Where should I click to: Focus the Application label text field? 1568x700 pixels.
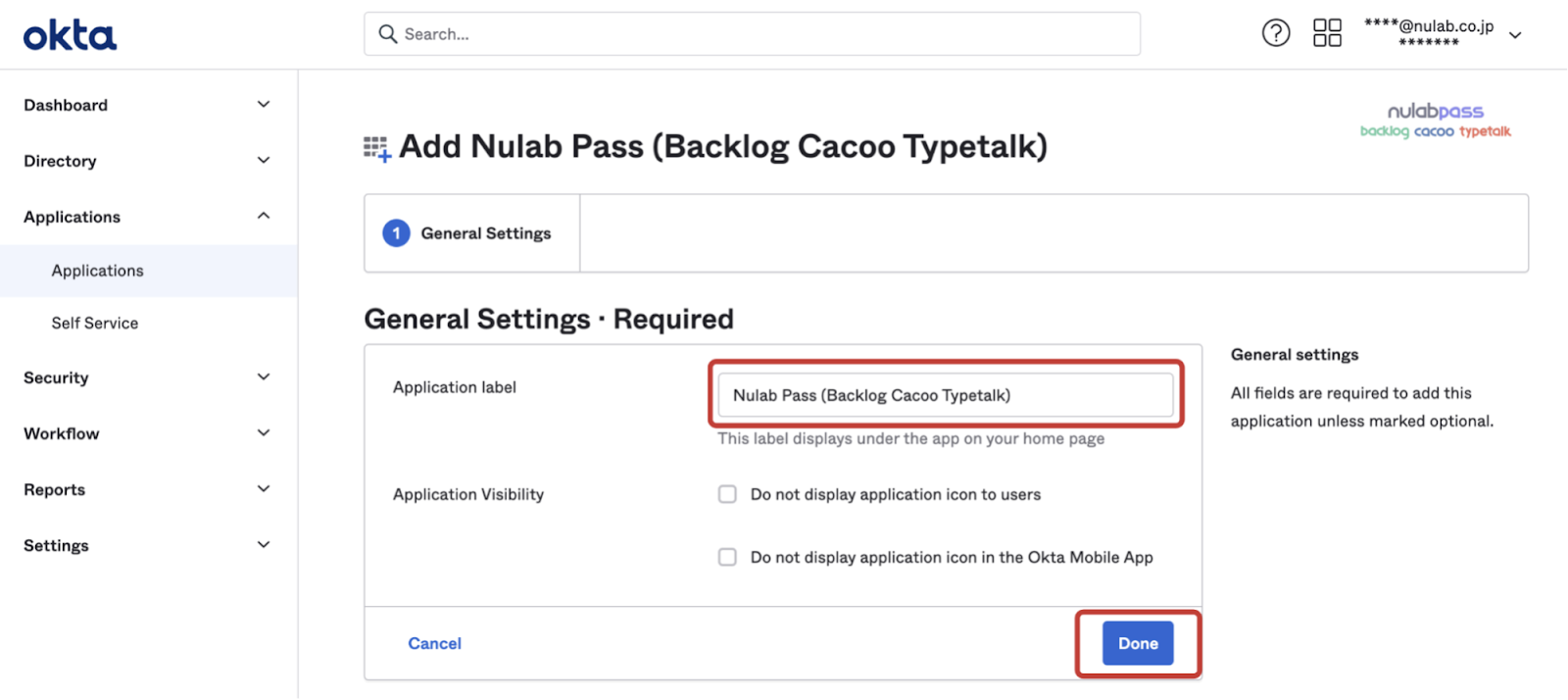[x=946, y=395]
